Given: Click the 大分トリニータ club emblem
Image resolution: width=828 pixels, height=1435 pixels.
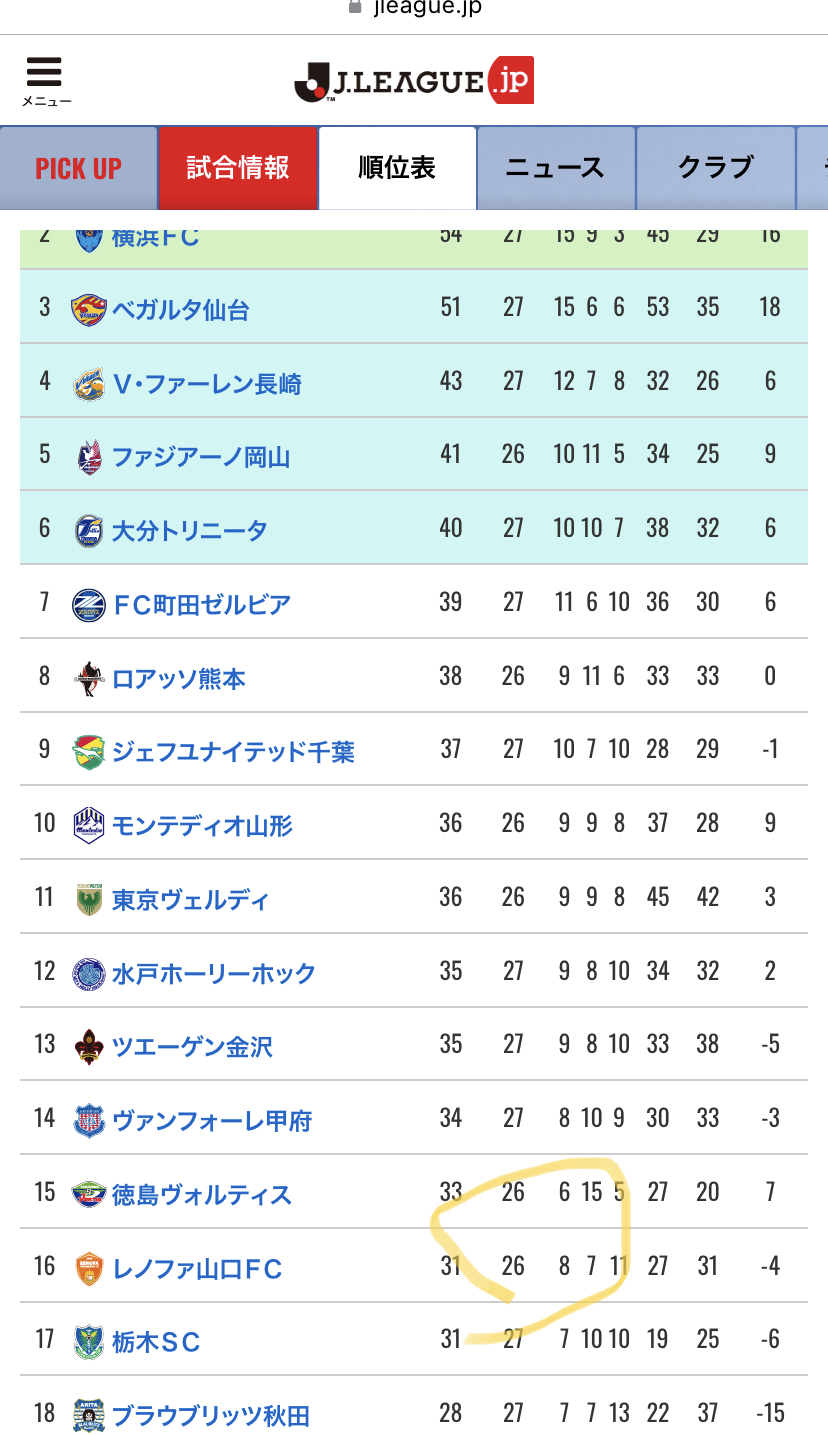Looking at the screenshot, I should tap(88, 531).
